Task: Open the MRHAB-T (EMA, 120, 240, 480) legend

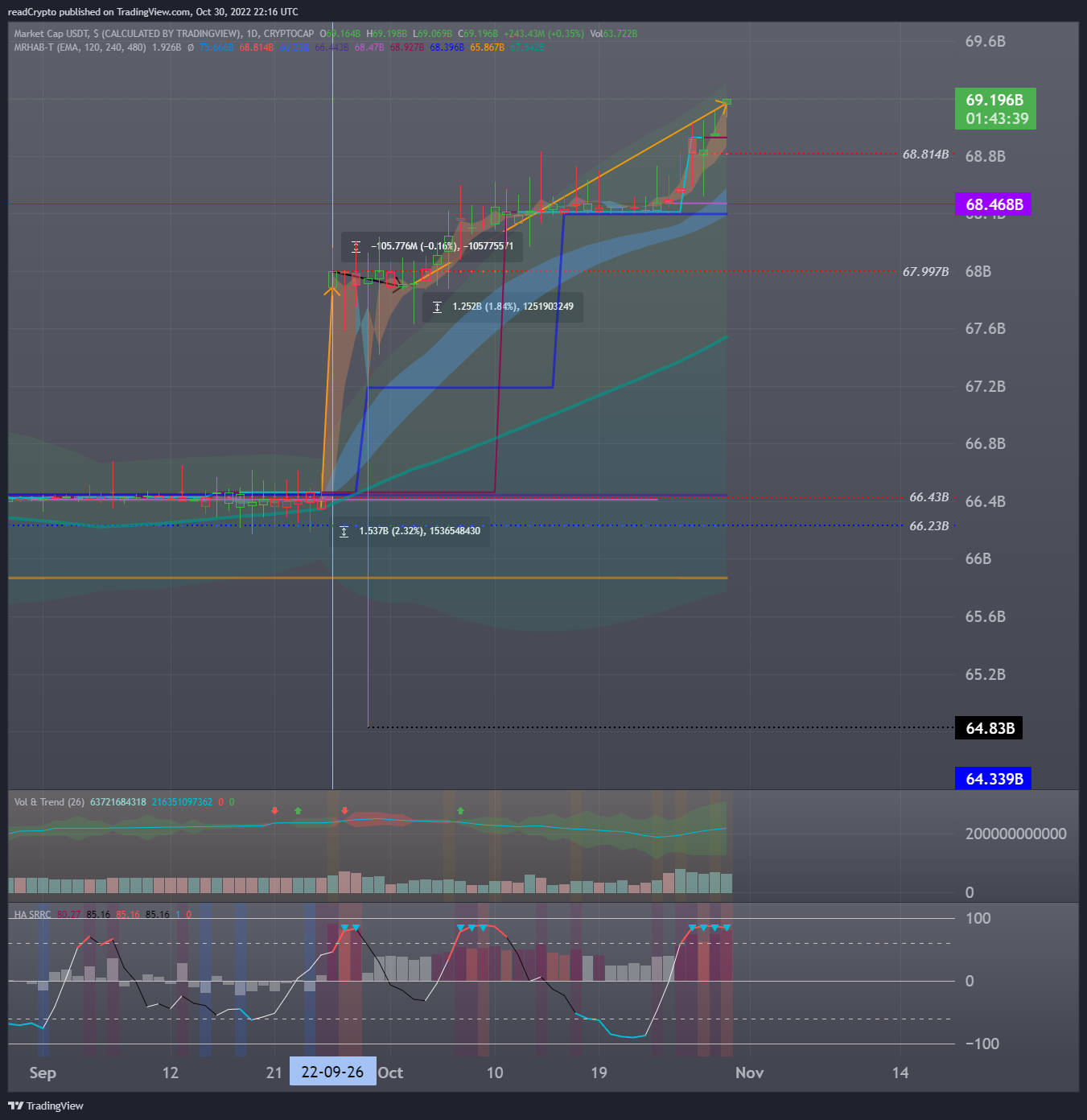Action: 80,47
